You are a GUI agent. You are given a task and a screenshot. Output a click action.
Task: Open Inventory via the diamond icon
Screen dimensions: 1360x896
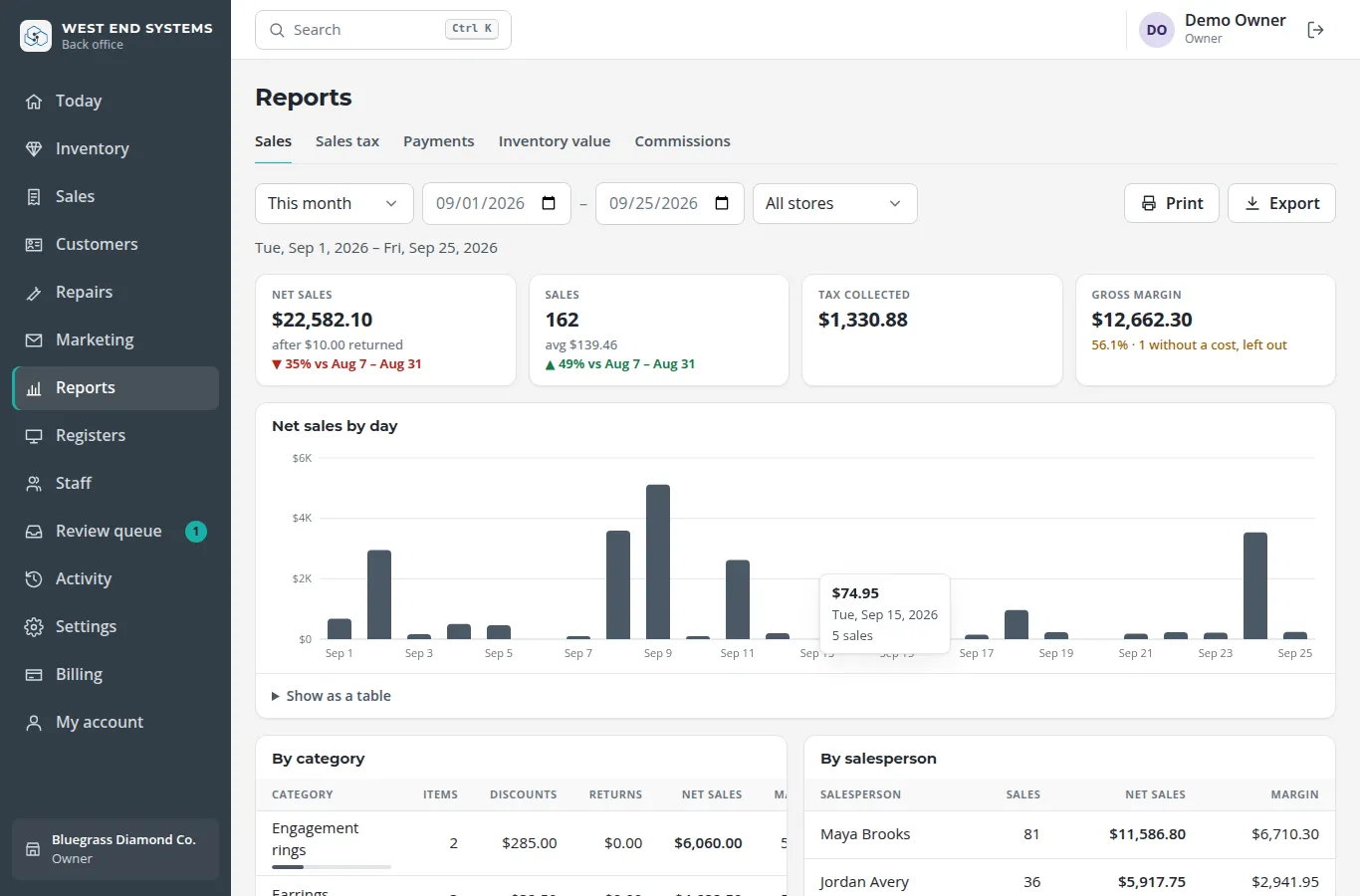pos(34,149)
